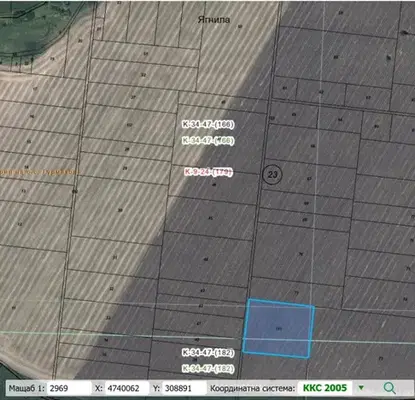Click the circled 23 massif marker
This screenshot has height=400, width=415.
[272, 174]
